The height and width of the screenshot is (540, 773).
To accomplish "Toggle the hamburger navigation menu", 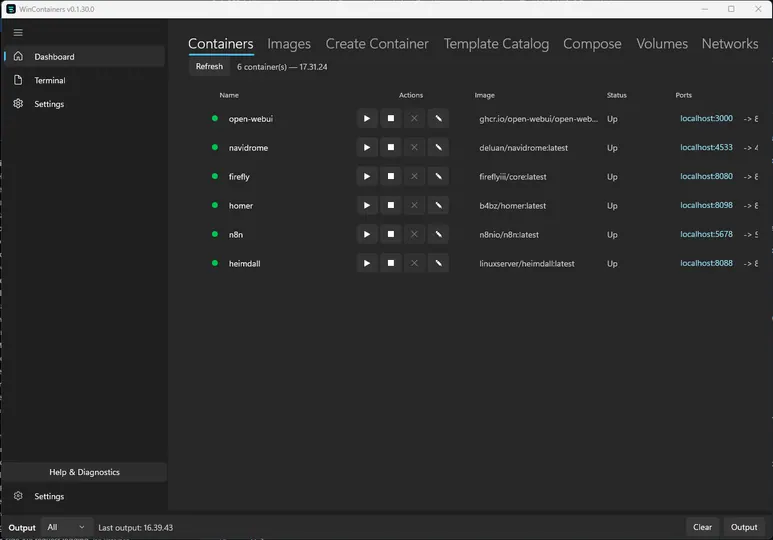I will (x=18, y=33).
